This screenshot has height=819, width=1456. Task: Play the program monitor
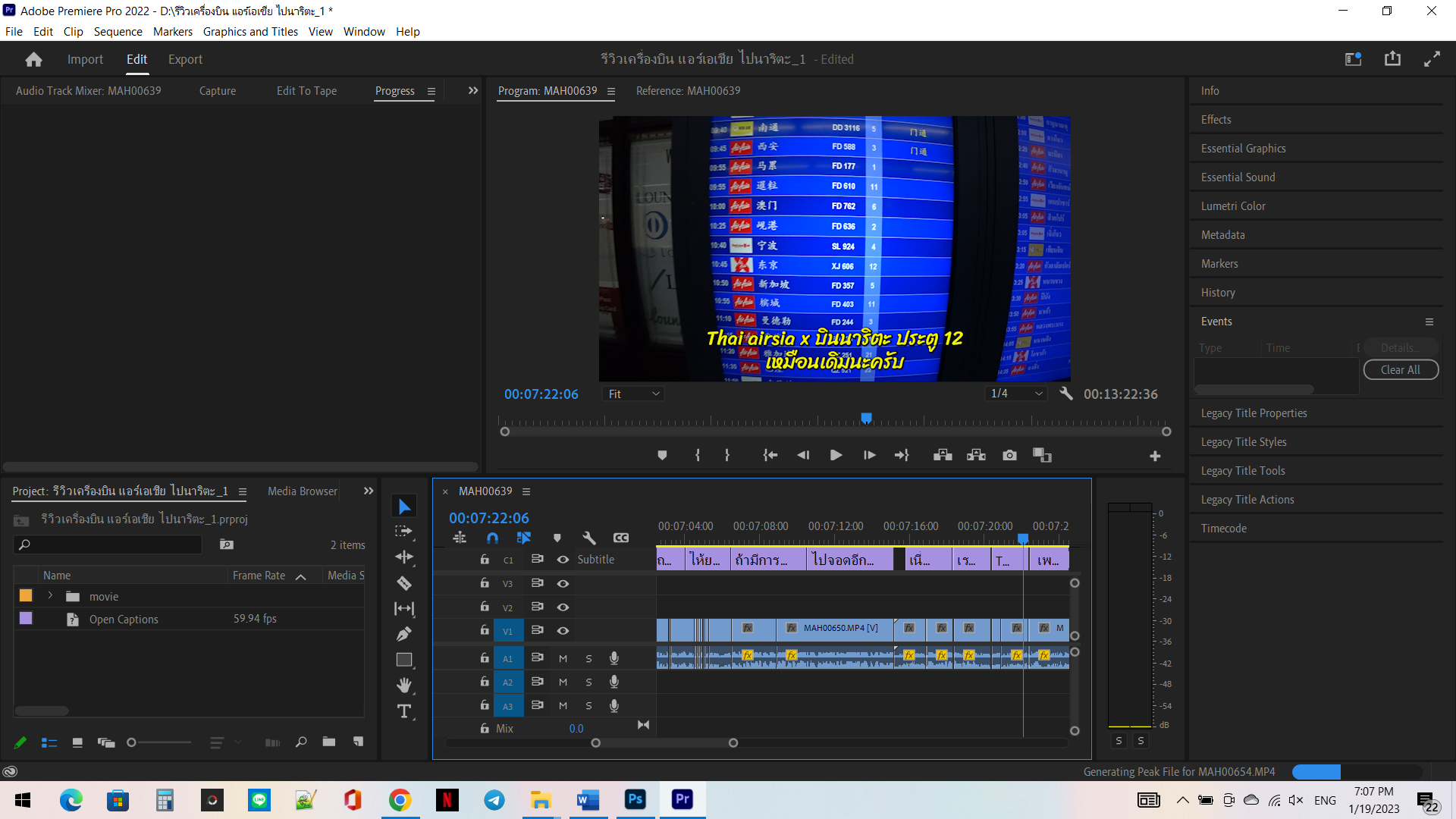click(x=836, y=455)
